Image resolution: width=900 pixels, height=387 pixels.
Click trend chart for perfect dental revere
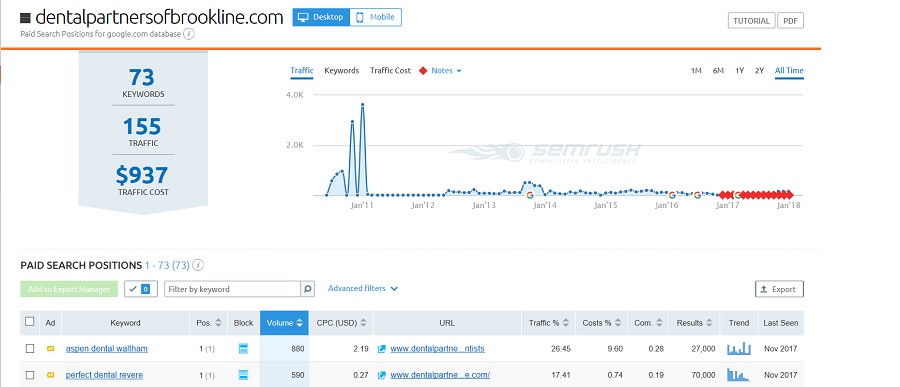click(739, 375)
